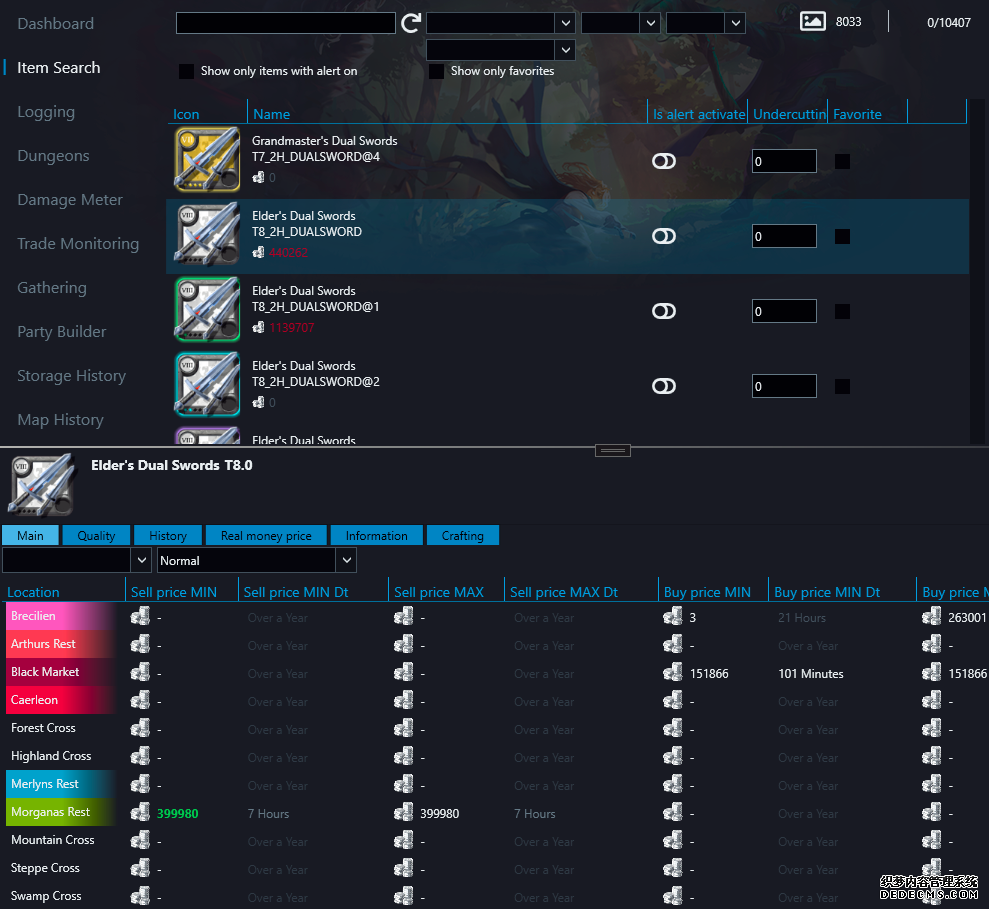This screenshot has width=989, height=909.
Task: Mark T8_2H_DUALSWORD@1 as favorite
Action: point(842,311)
